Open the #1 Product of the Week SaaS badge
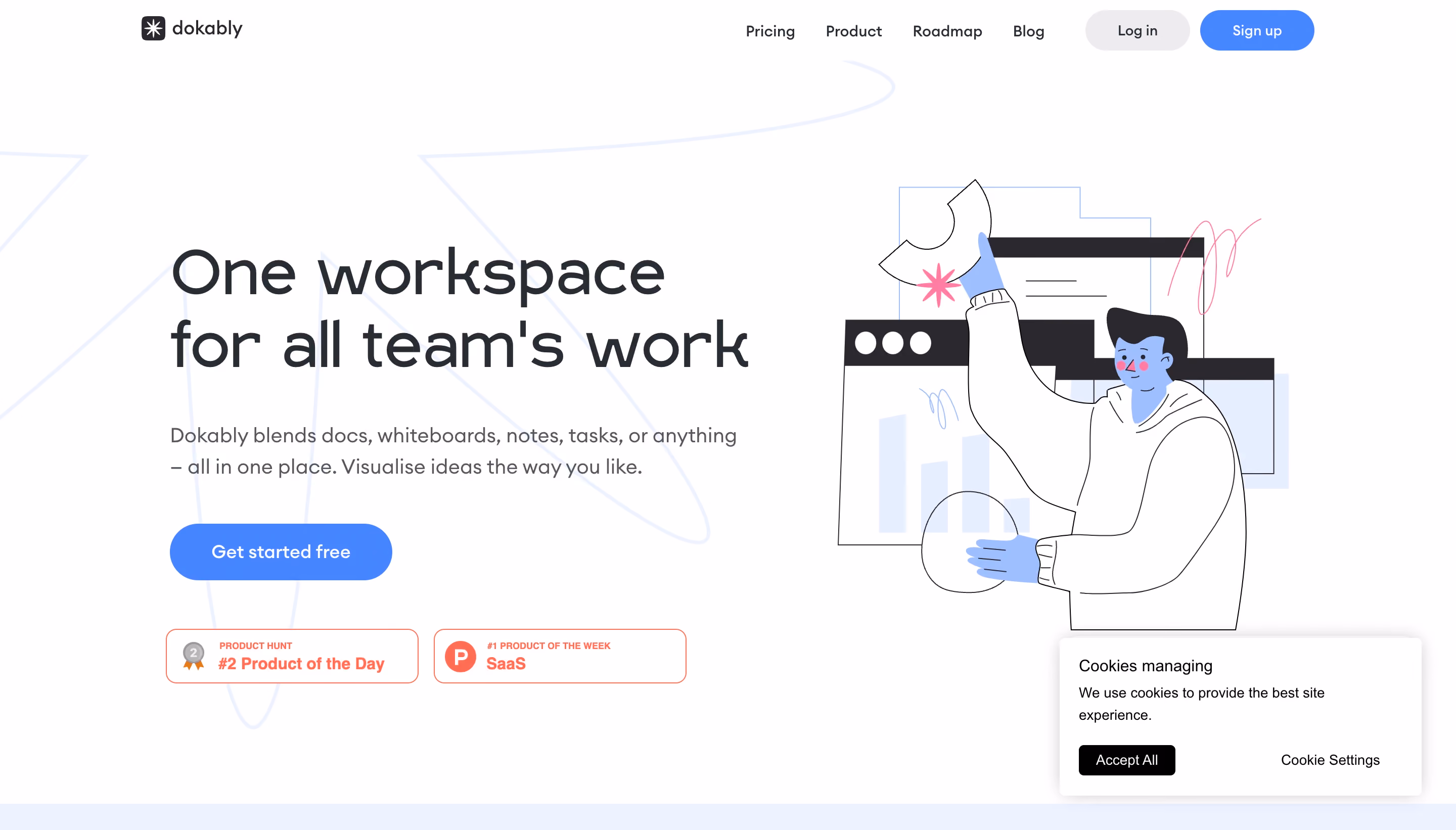Image resolution: width=1456 pixels, height=830 pixels. (560, 656)
